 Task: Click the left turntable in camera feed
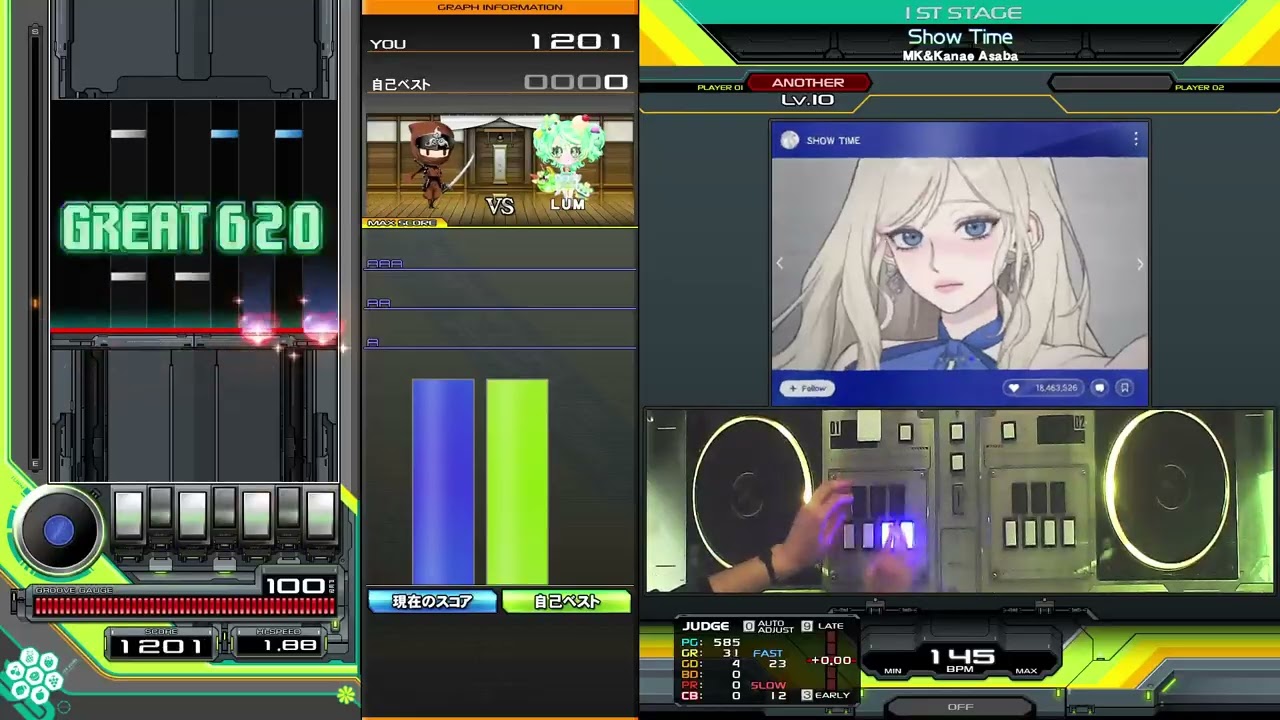(x=751, y=495)
